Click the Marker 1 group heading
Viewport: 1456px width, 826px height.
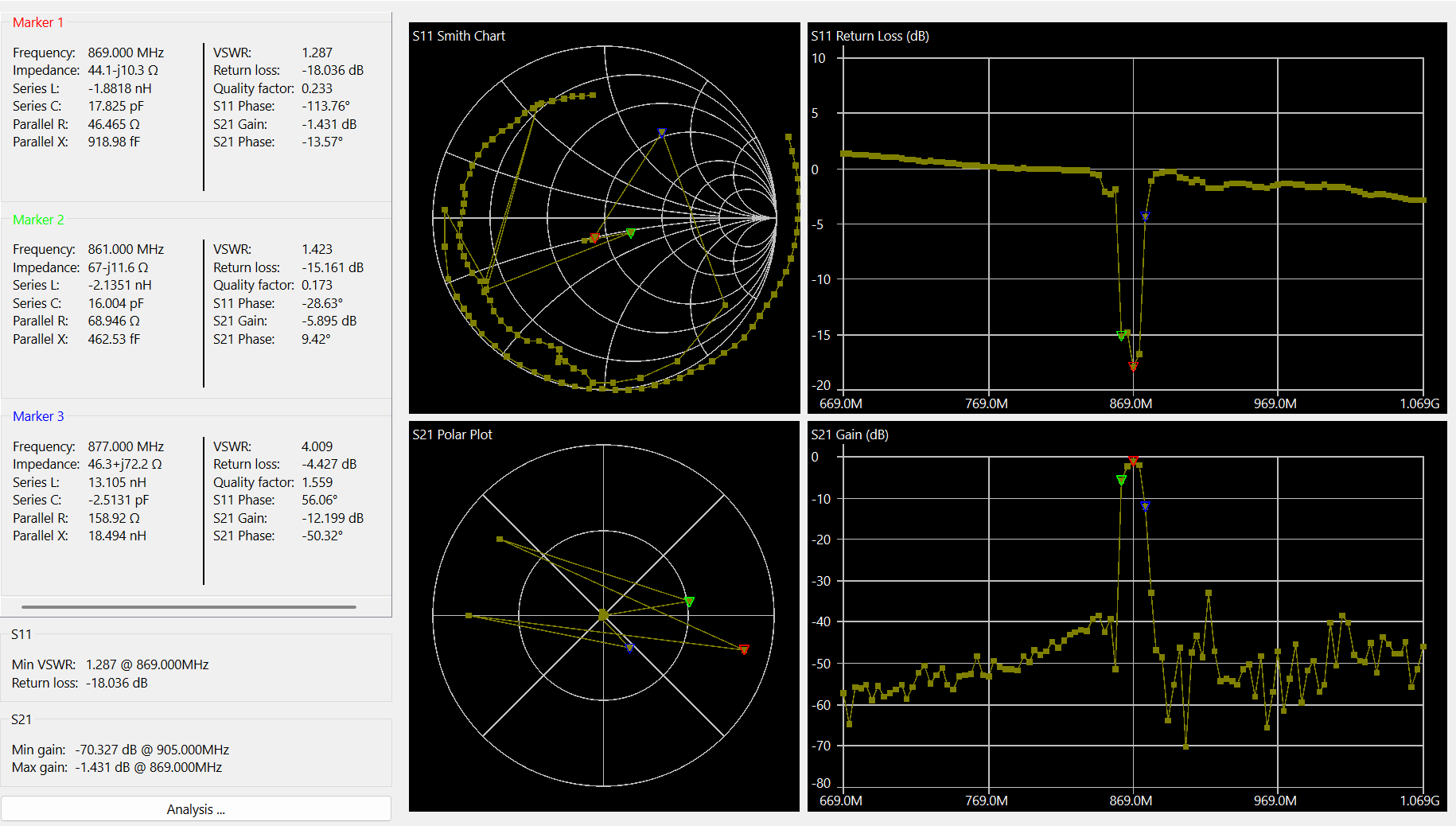pyautogui.click(x=37, y=22)
